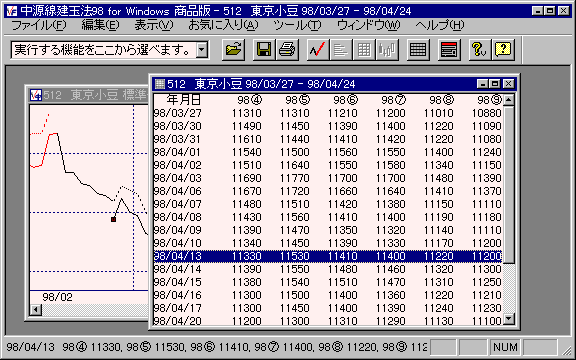Click the app icon in main title bar
Image resolution: width=576 pixels, height=360 pixels.
pyautogui.click(x=12, y=11)
